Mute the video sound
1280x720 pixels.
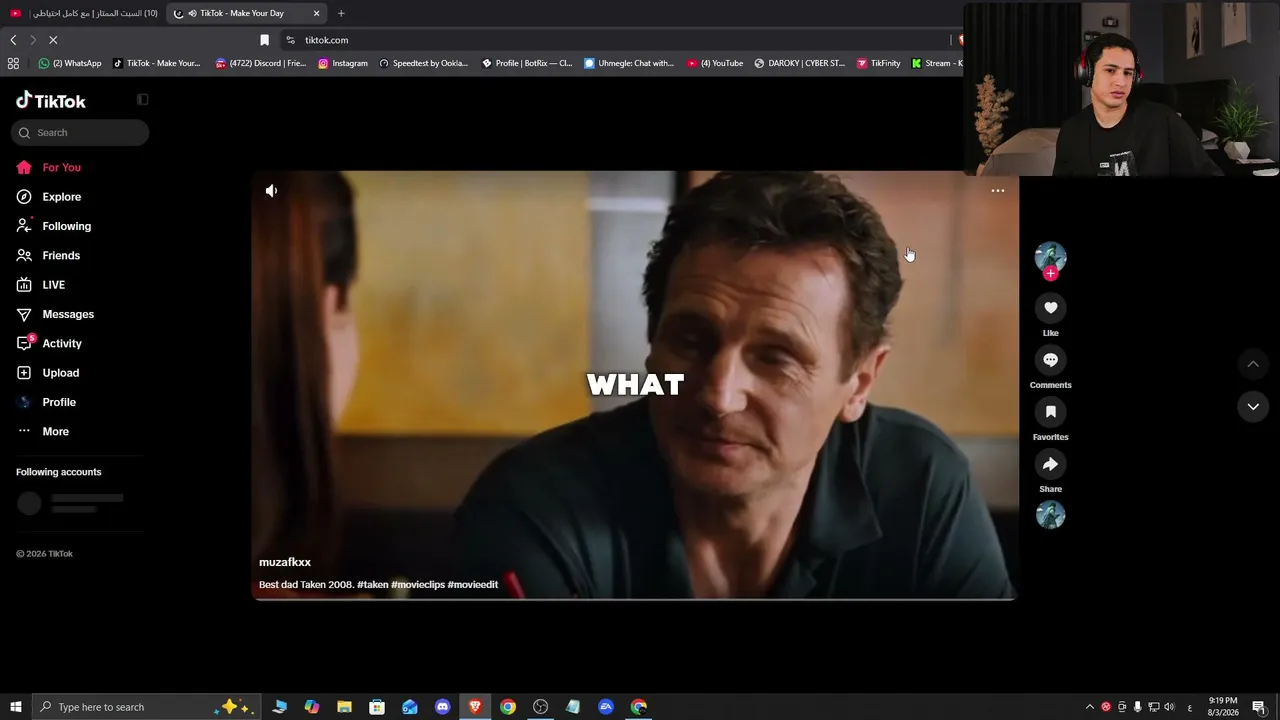pos(271,190)
